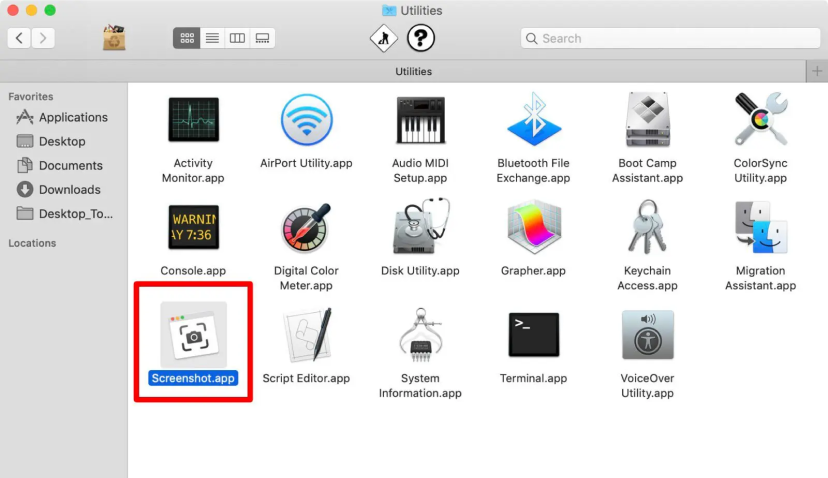828x478 pixels.
Task: Select the Grapher.app icon
Action: point(533,227)
